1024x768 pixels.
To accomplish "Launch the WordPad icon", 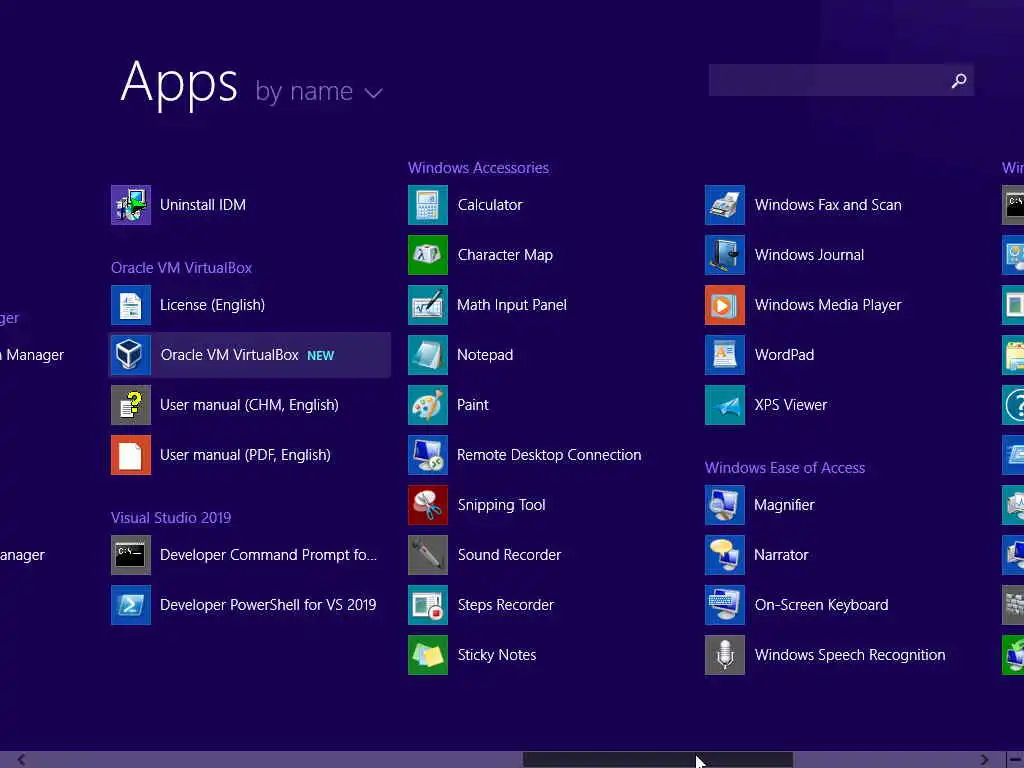I will (x=725, y=355).
